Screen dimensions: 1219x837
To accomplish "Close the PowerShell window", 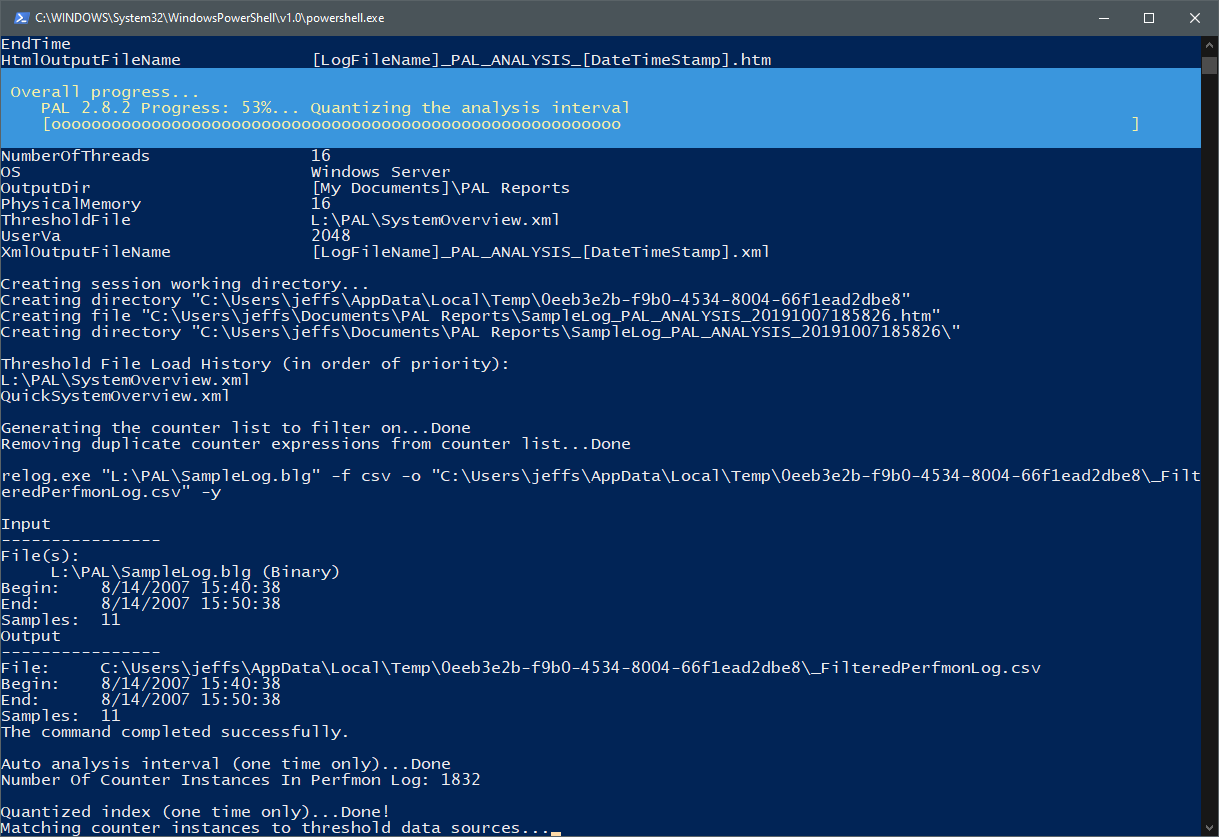I will point(1195,18).
